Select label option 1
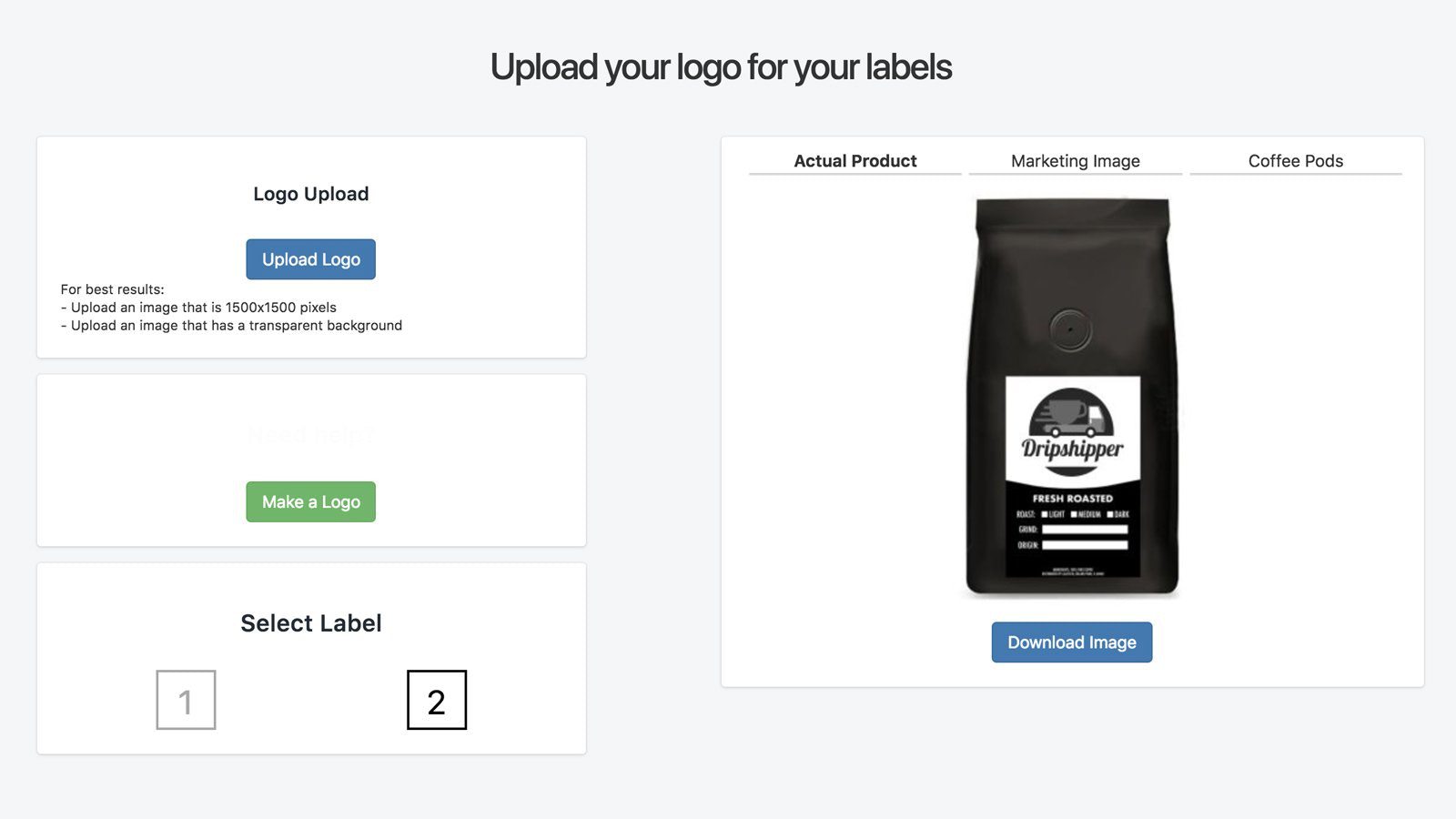 (x=186, y=700)
